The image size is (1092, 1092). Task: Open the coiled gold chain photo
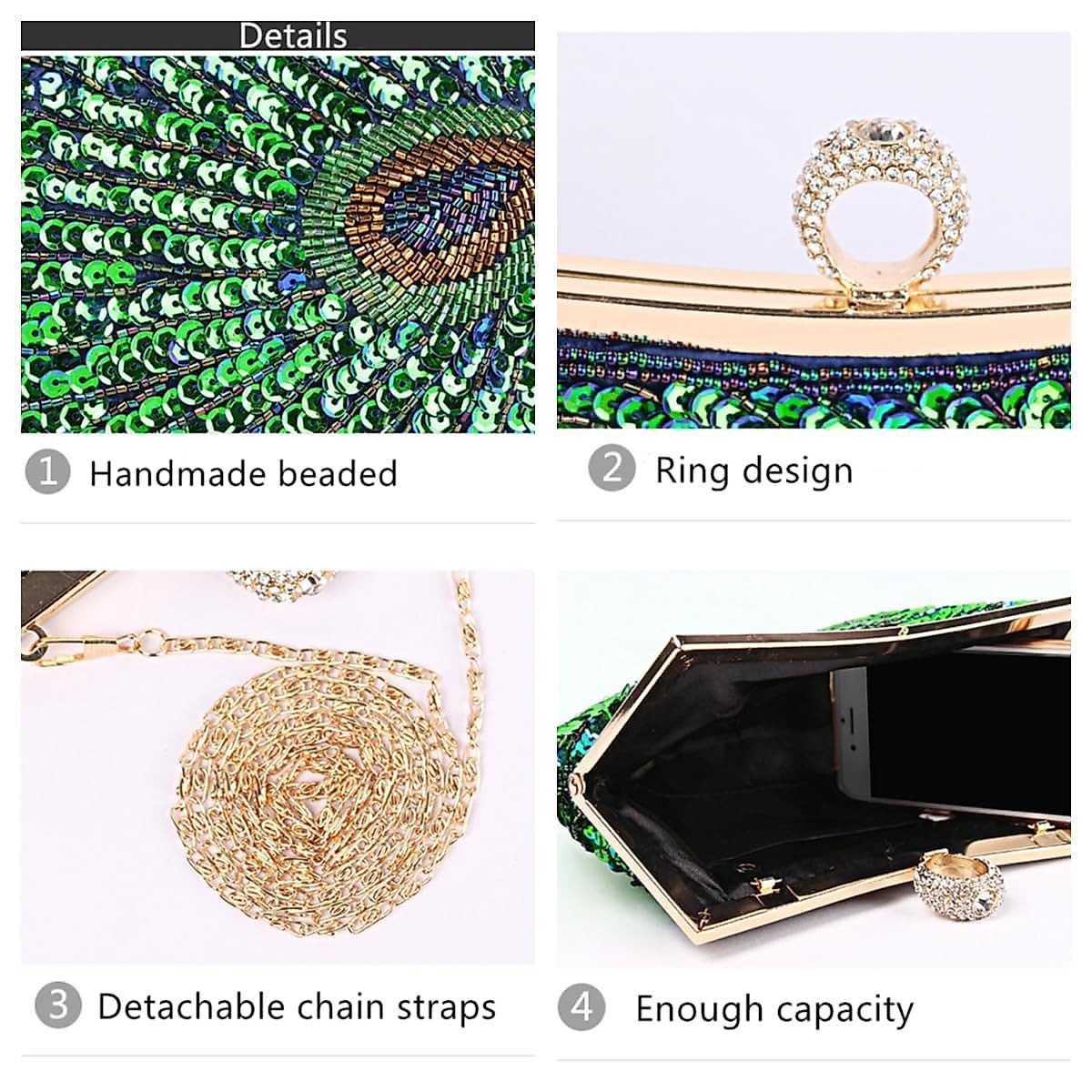tap(278, 767)
